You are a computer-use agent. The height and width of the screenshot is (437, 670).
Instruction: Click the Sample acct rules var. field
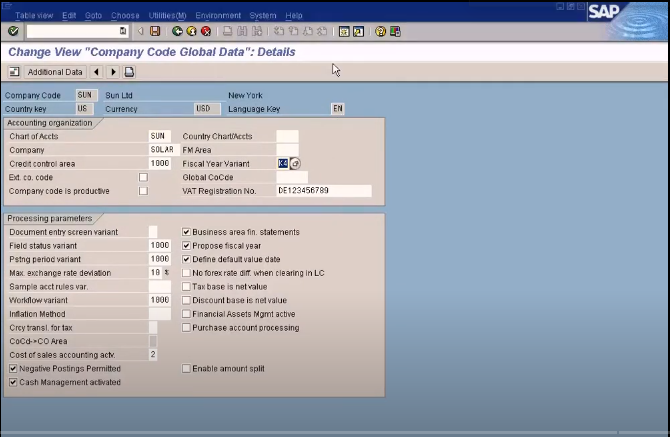click(x=160, y=287)
